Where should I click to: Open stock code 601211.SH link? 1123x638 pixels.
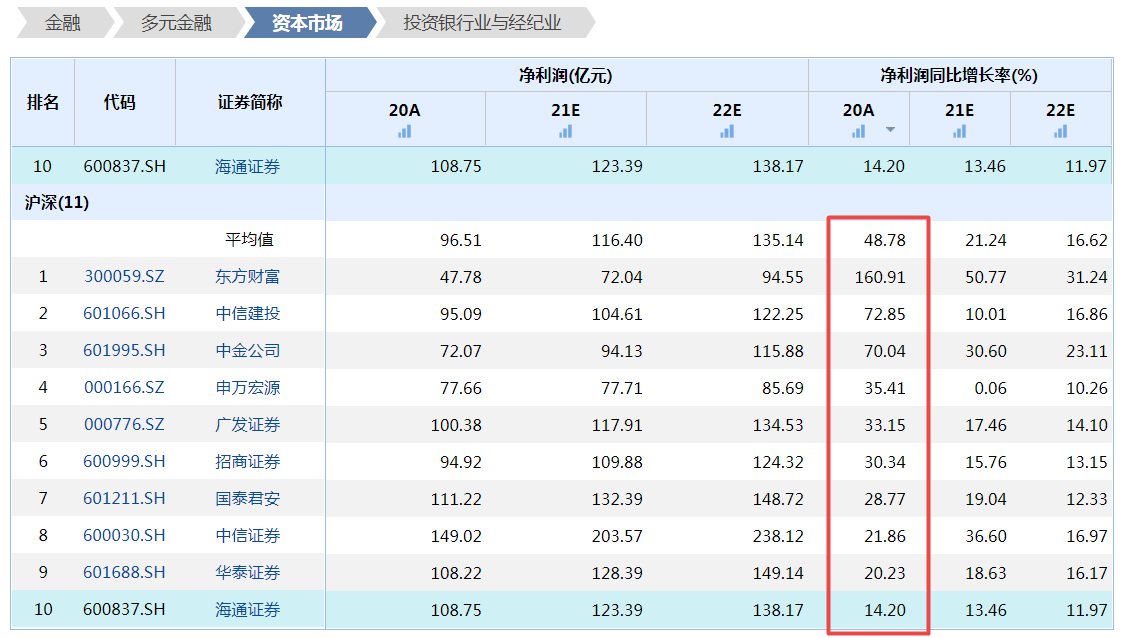pyautogui.click(x=125, y=498)
